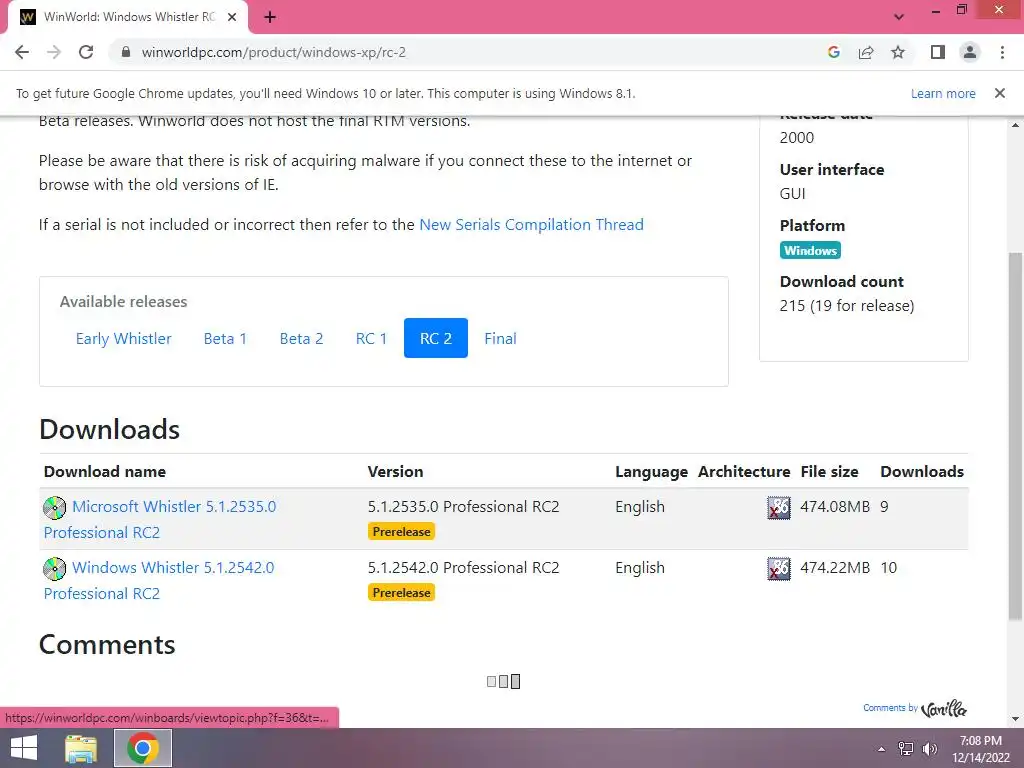
Task: Click the Architecture column header
Action: point(744,472)
